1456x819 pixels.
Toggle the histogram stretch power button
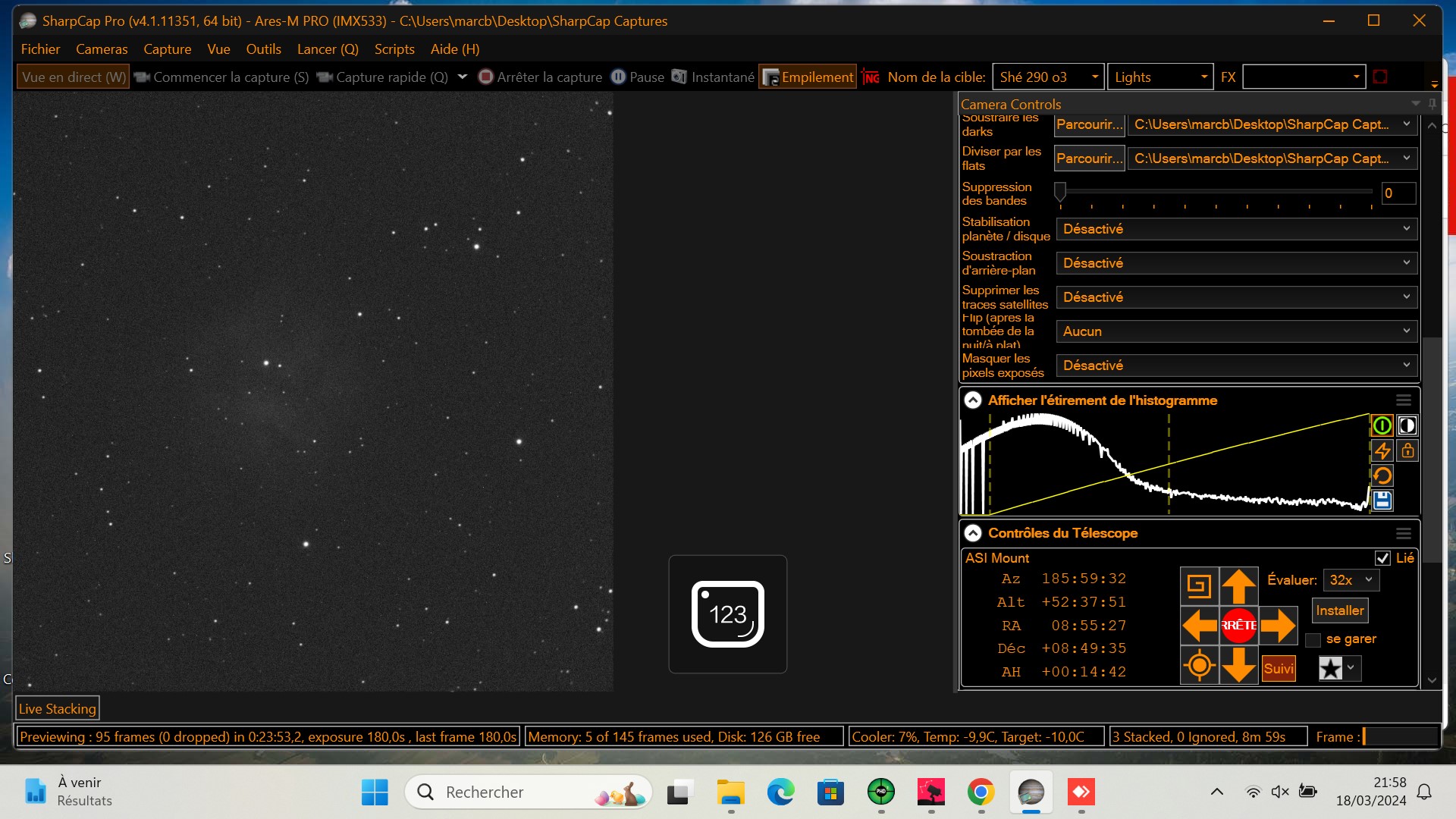point(1382,425)
